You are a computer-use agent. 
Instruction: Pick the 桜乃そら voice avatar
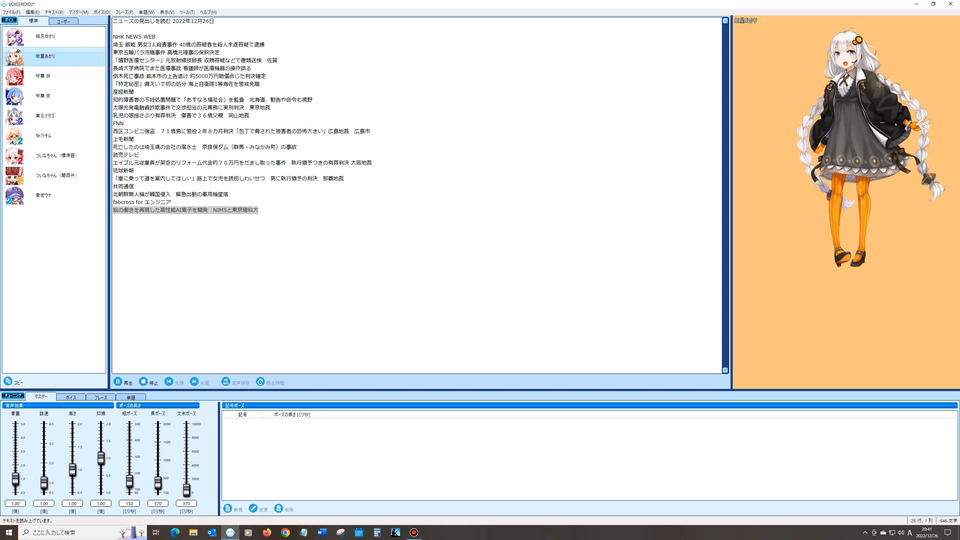point(15,136)
